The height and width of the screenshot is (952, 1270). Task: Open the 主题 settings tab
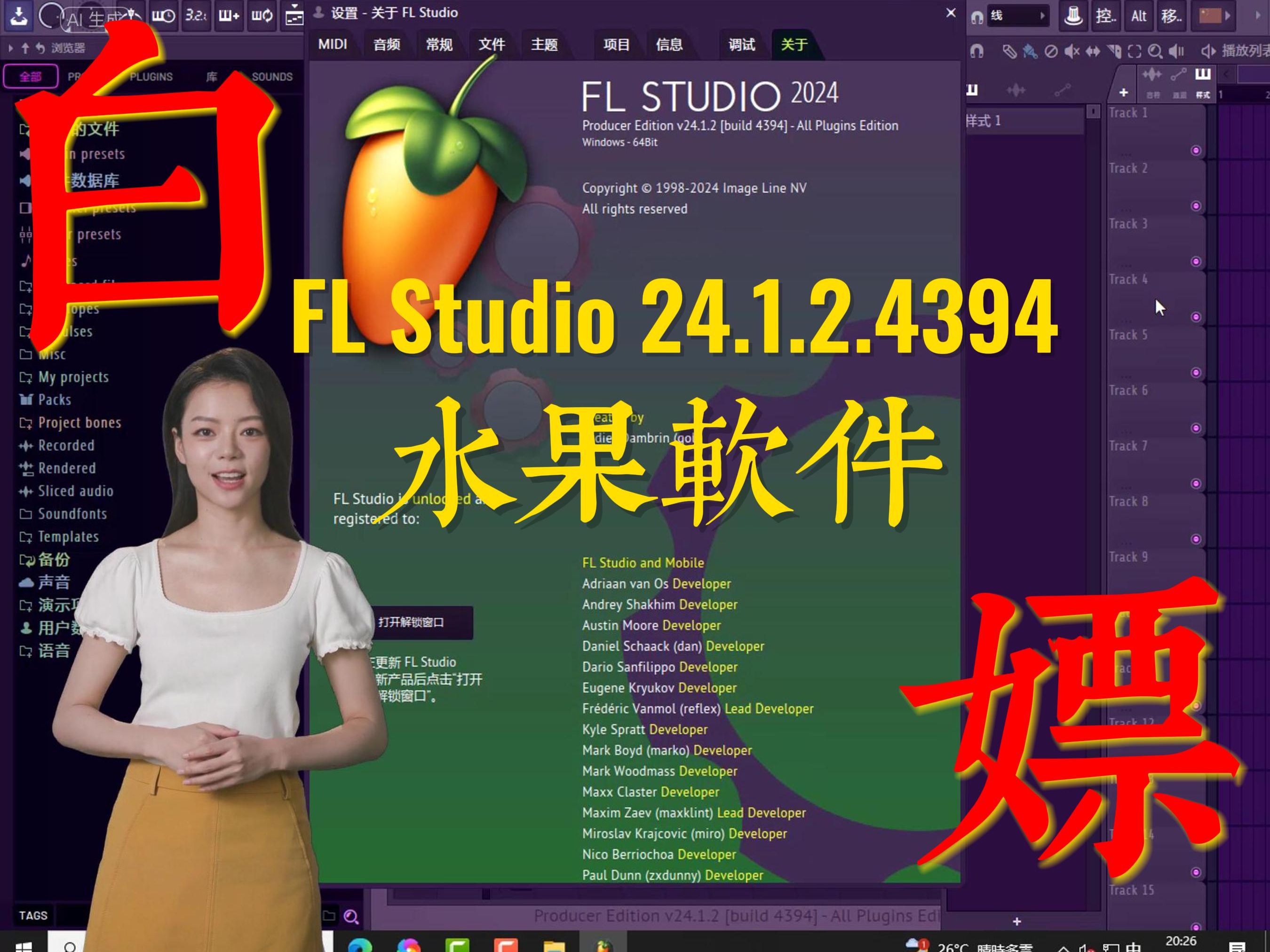tap(544, 44)
